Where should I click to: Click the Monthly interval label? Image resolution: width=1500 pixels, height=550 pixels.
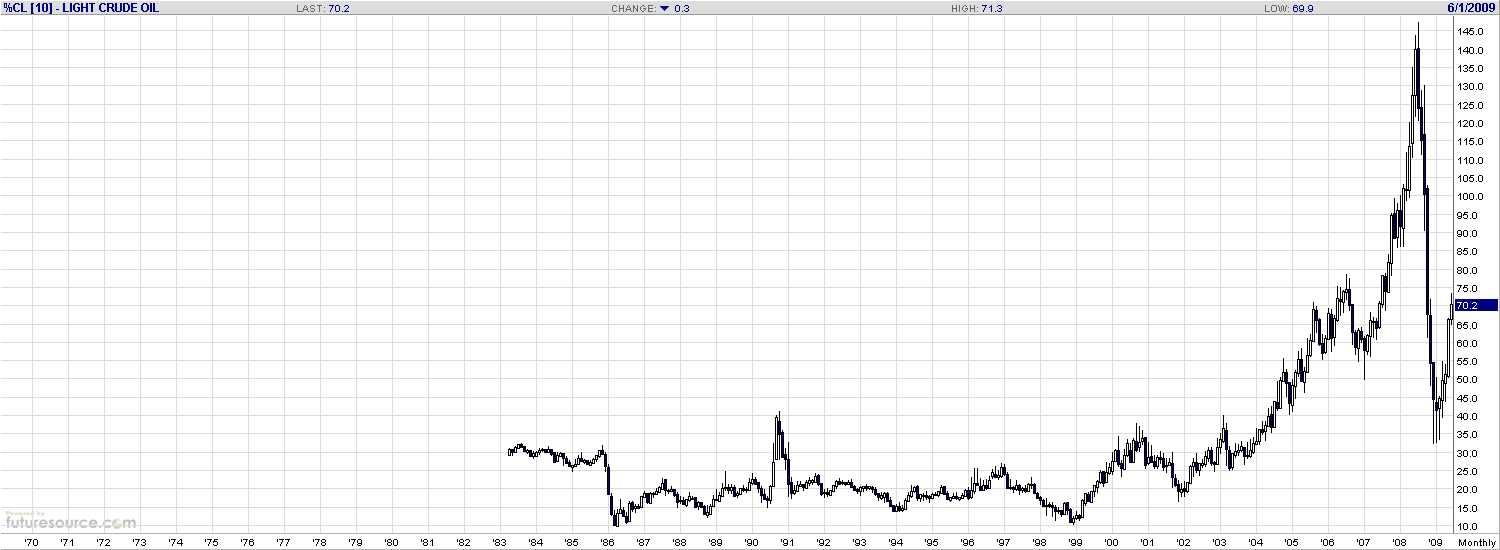click(1477, 542)
